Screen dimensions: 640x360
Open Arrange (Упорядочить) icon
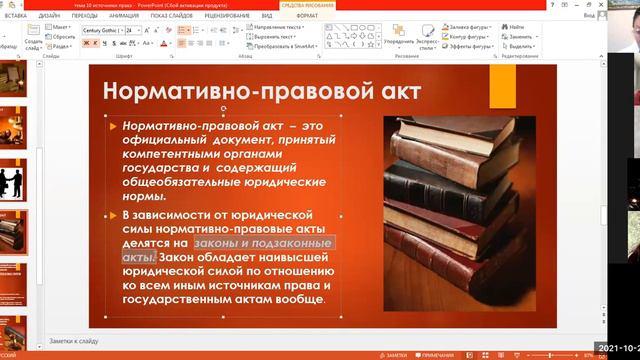(x=399, y=31)
